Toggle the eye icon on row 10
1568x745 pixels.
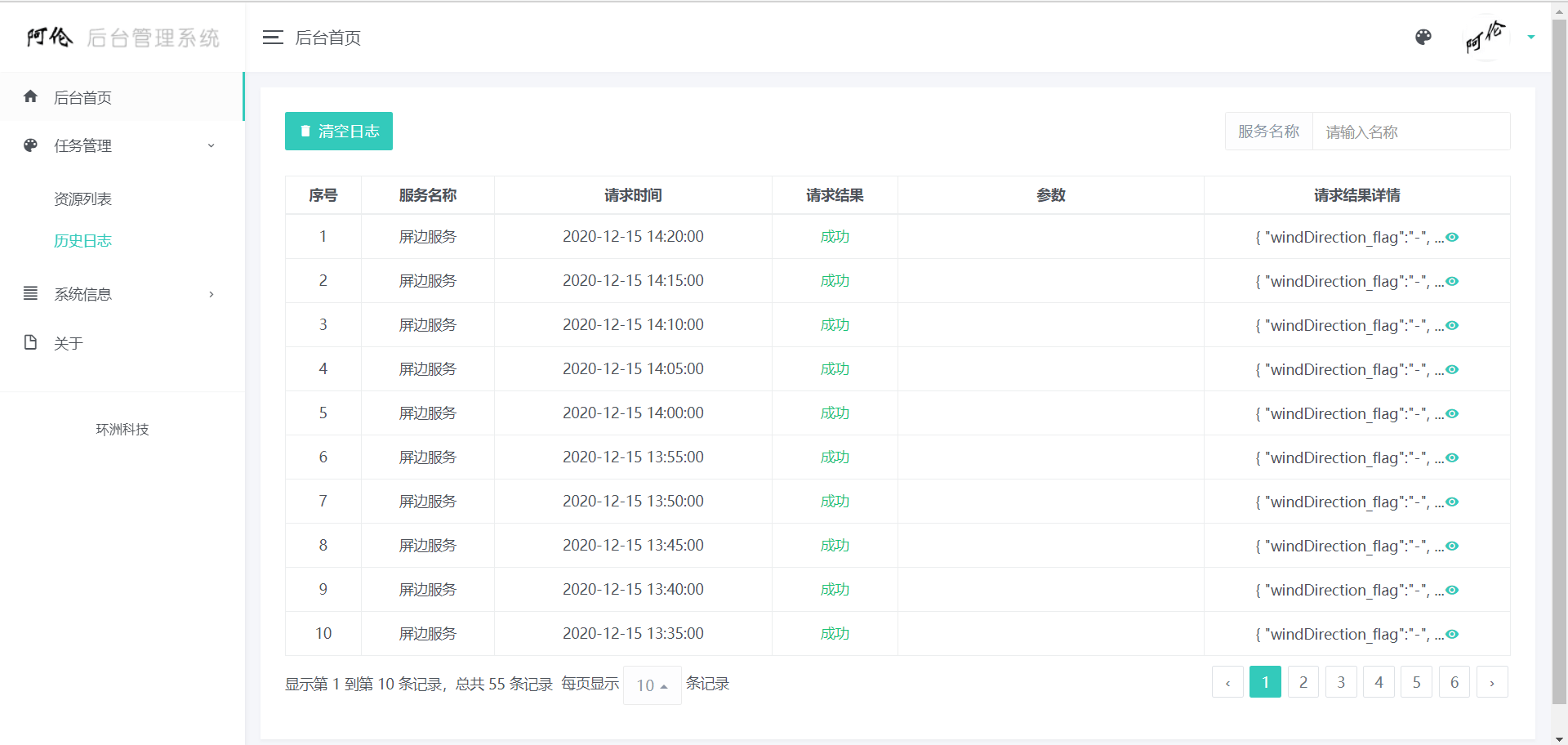(x=1451, y=634)
